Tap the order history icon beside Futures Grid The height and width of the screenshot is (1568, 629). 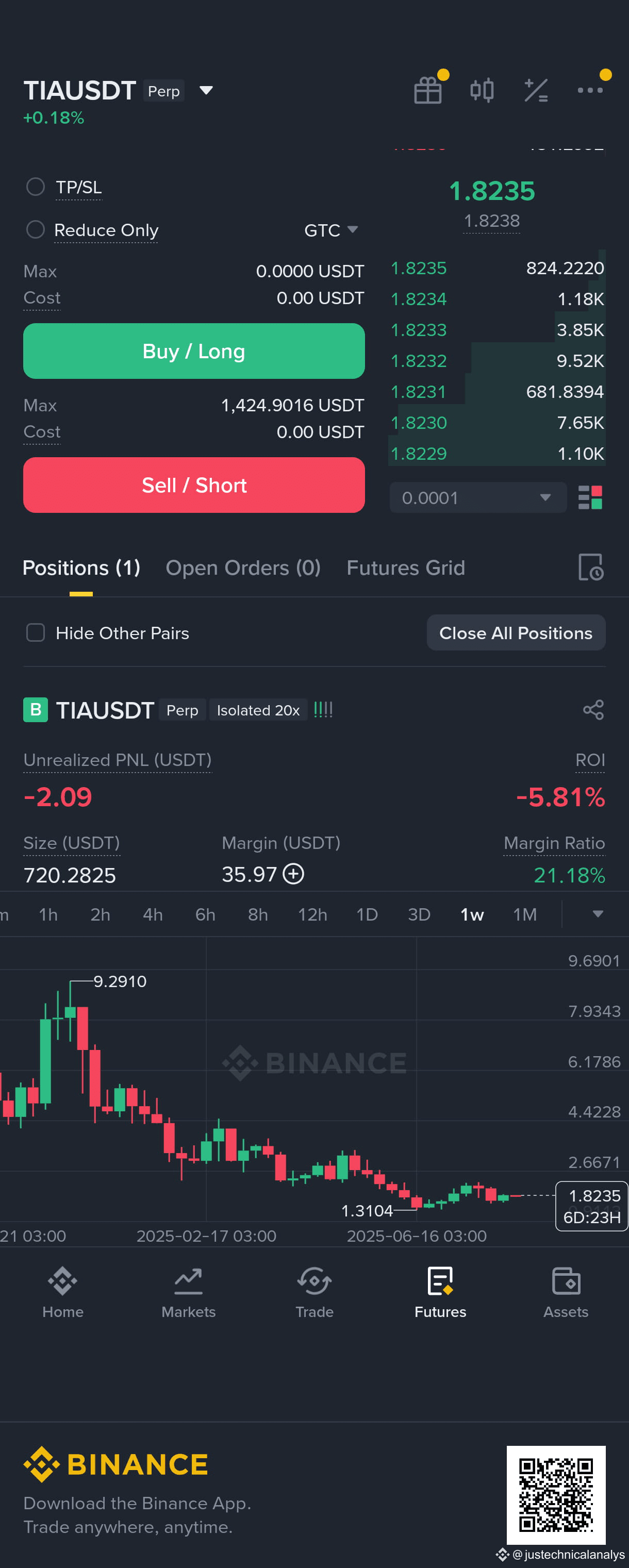590,568
